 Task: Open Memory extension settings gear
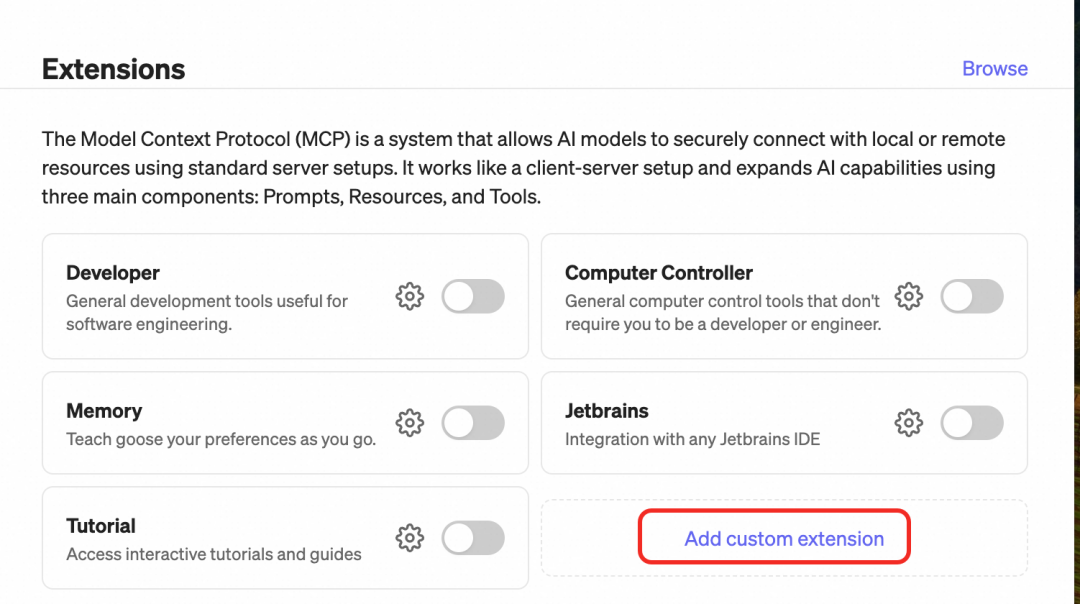[x=409, y=422]
